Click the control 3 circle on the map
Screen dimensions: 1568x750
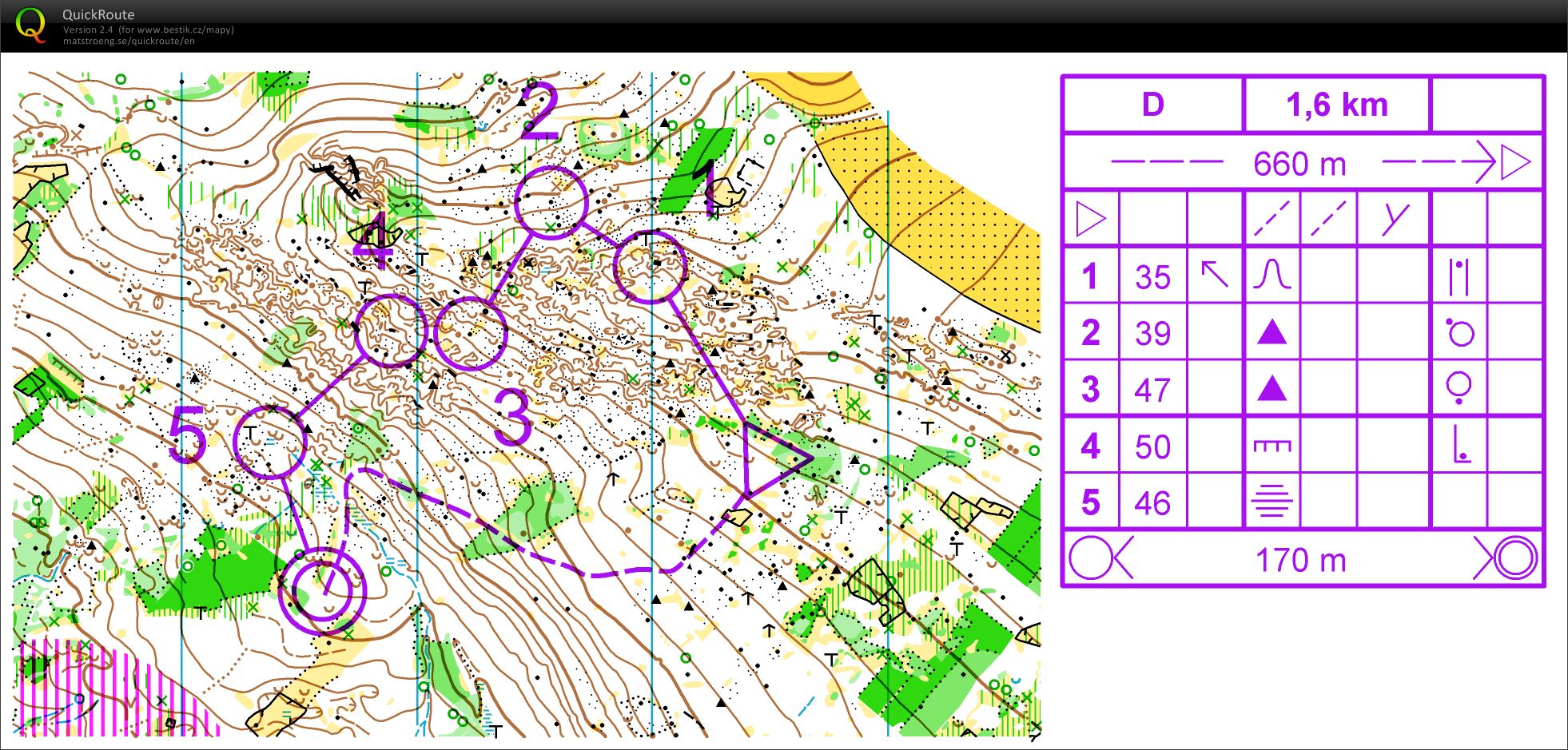point(471,333)
